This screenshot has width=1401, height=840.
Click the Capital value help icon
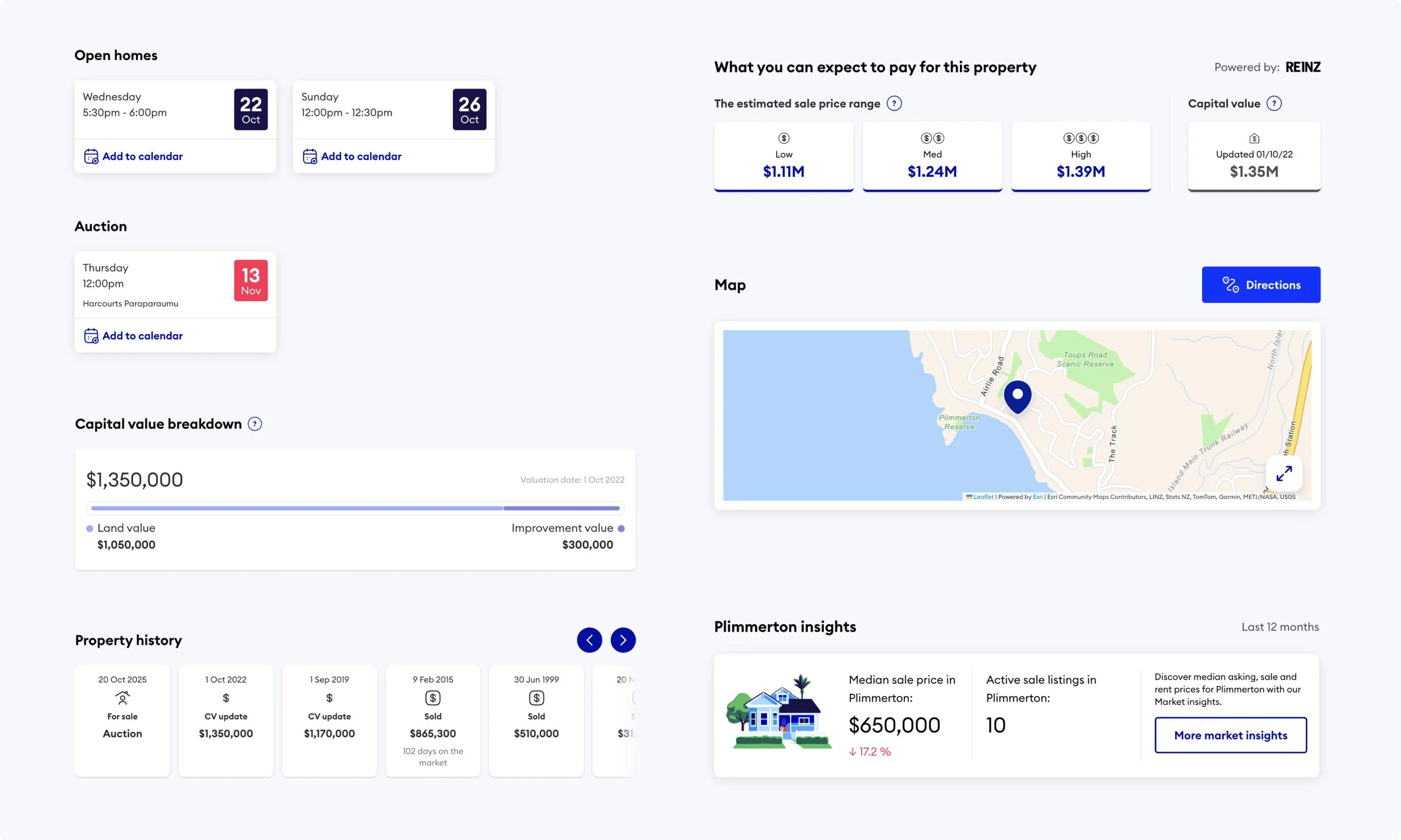tap(1274, 104)
